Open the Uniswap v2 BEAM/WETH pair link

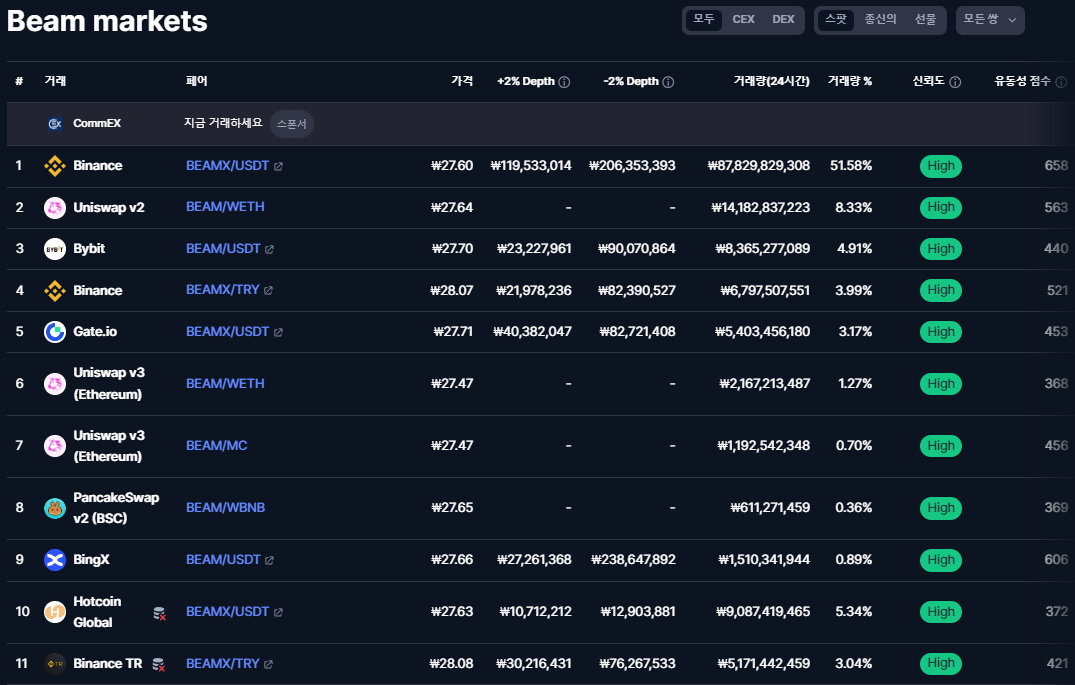(x=225, y=207)
